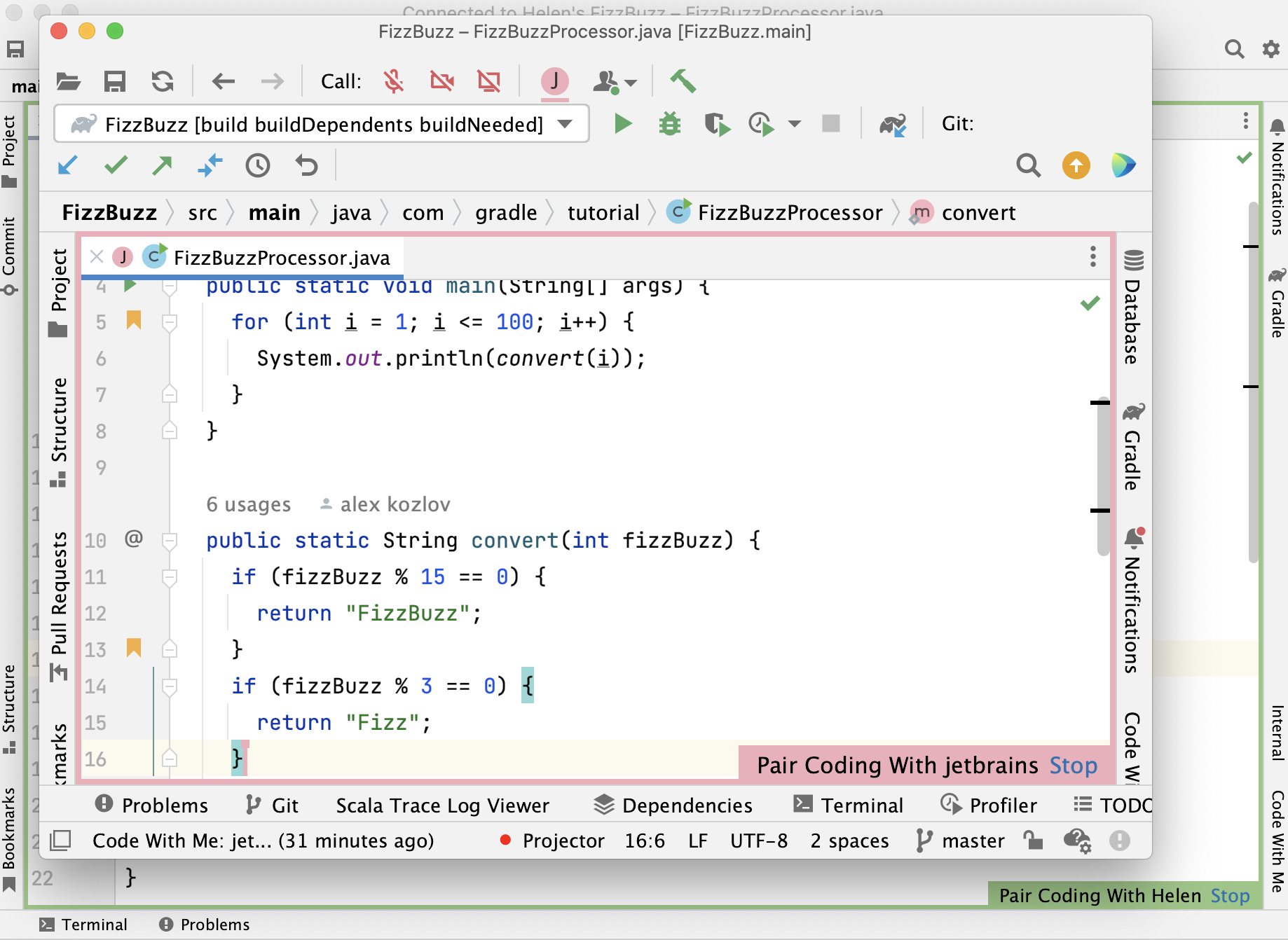Viewport: 1288px width, 940px height.
Task: Toggle read-only lock icon status bar
Action: (x=1033, y=840)
